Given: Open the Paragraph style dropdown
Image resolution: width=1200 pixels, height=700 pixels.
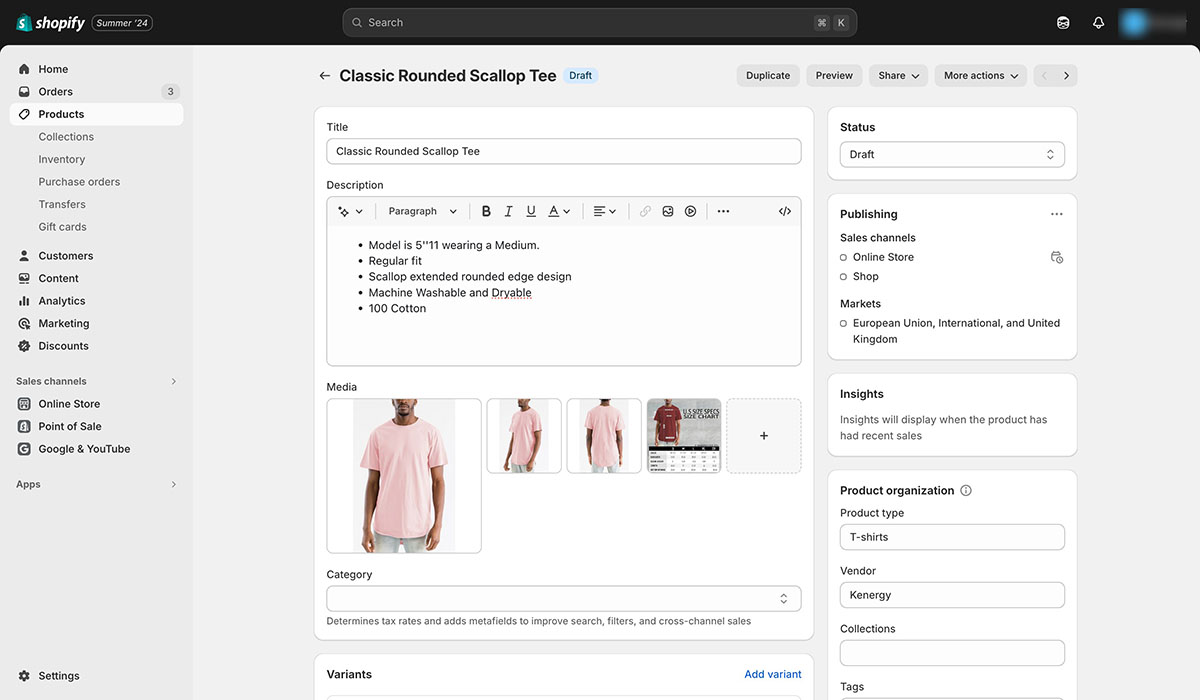Looking at the screenshot, I should pyautogui.click(x=421, y=210).
